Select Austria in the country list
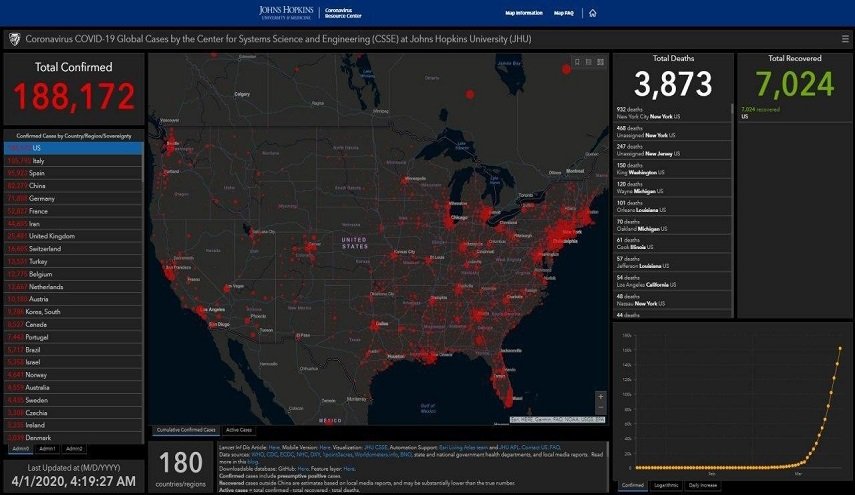This screenshot has height=495, width=855. tap(74, 299)
